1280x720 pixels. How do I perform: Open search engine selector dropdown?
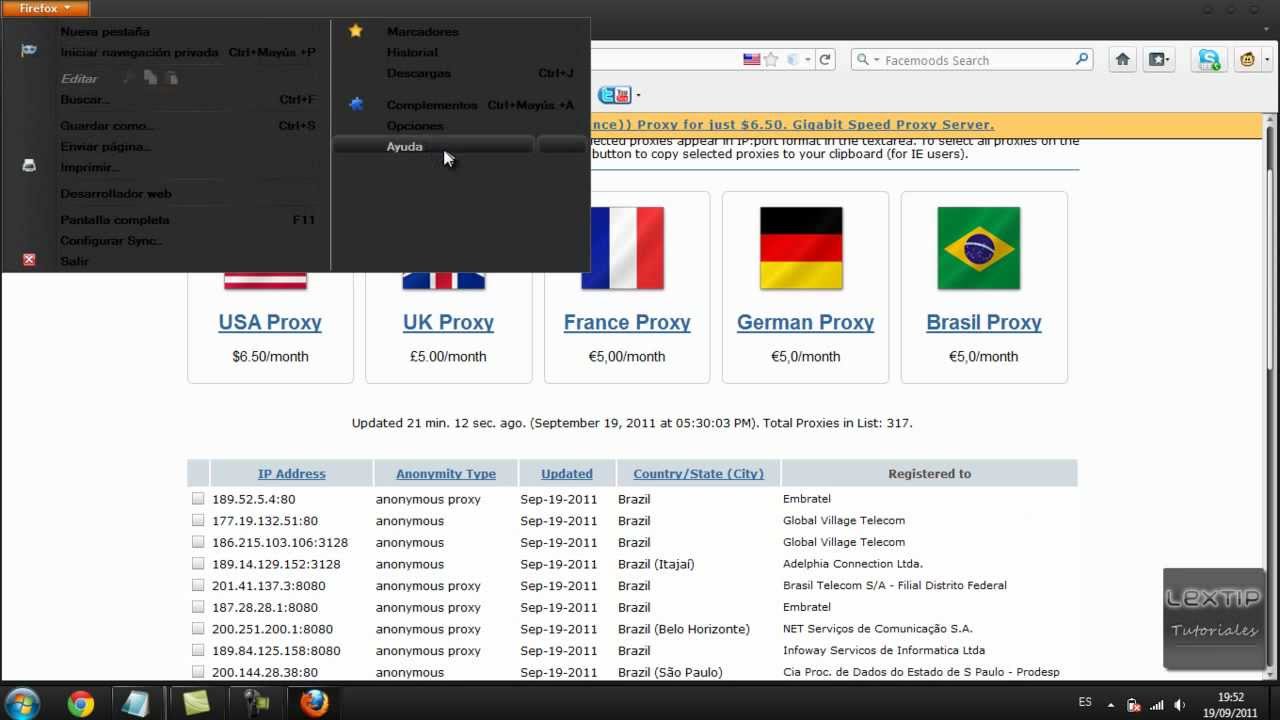coord(867,60)
